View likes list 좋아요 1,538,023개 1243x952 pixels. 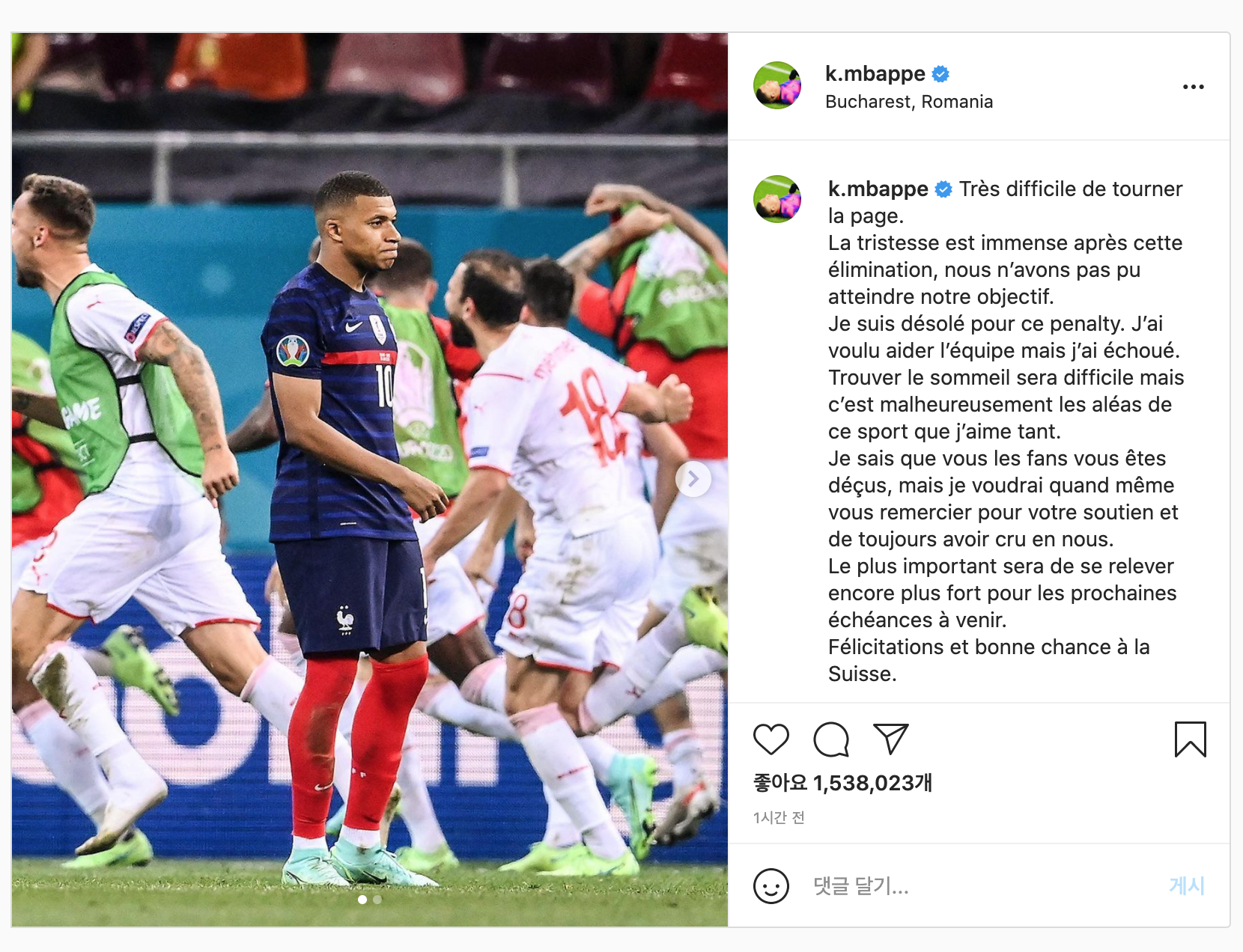pyautogui.click(x=842, y=783)
